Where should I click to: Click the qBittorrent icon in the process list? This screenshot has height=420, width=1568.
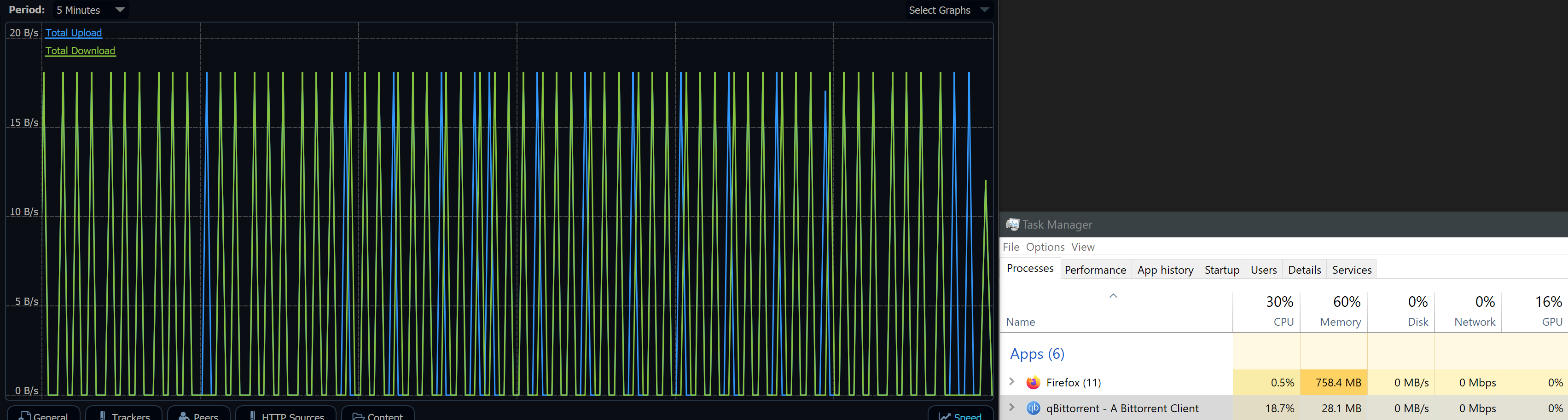1033,408
